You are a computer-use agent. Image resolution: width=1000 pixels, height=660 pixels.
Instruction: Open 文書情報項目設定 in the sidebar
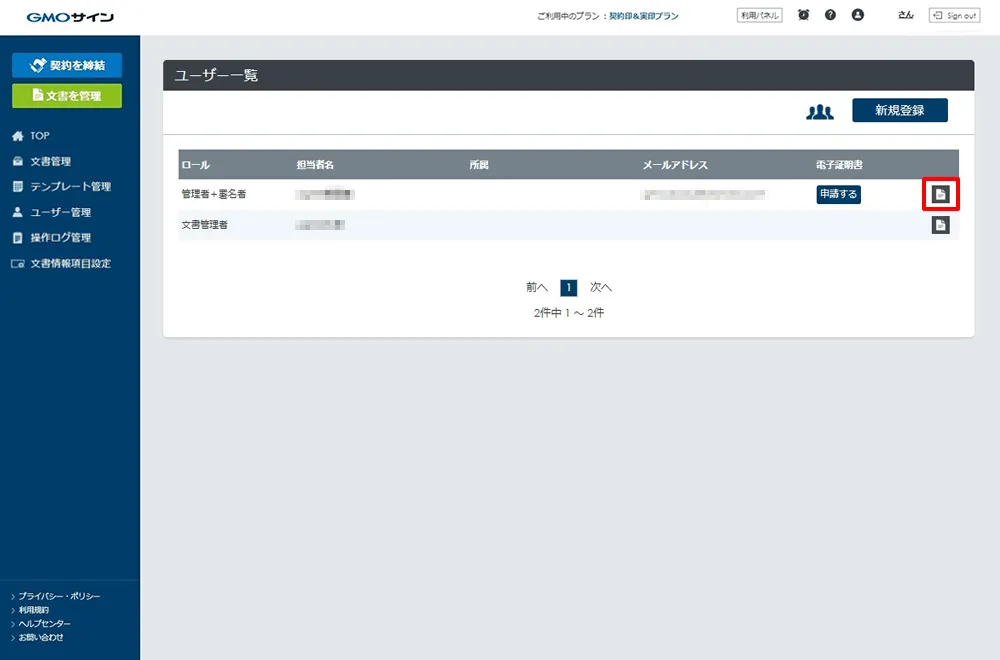tap(70, 264)
